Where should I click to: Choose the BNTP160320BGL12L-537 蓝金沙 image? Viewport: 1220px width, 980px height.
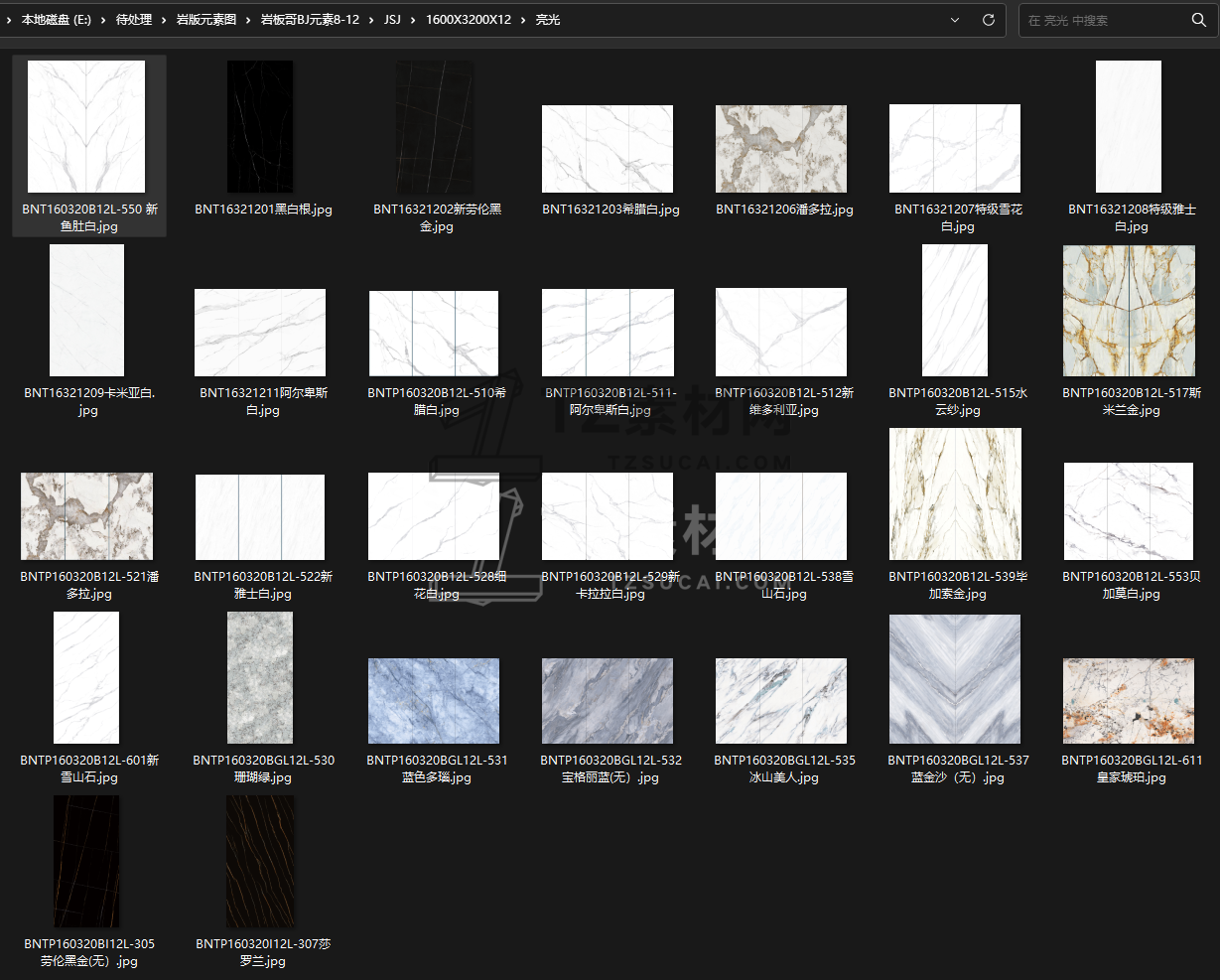tap(955, 678)
